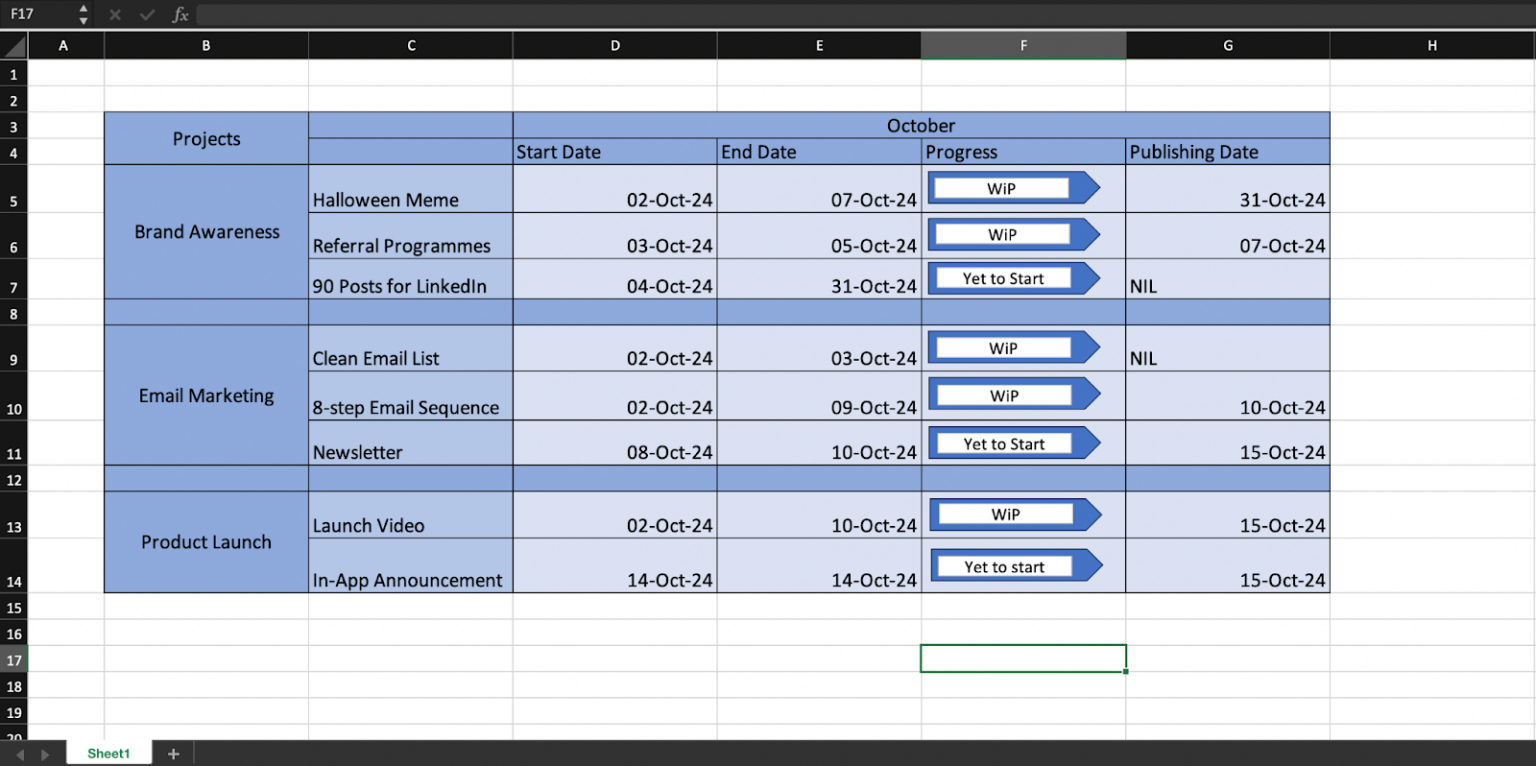Select the merged October header cell
1536x766 pixels.
pyautogui.click(x=921, y=125)
